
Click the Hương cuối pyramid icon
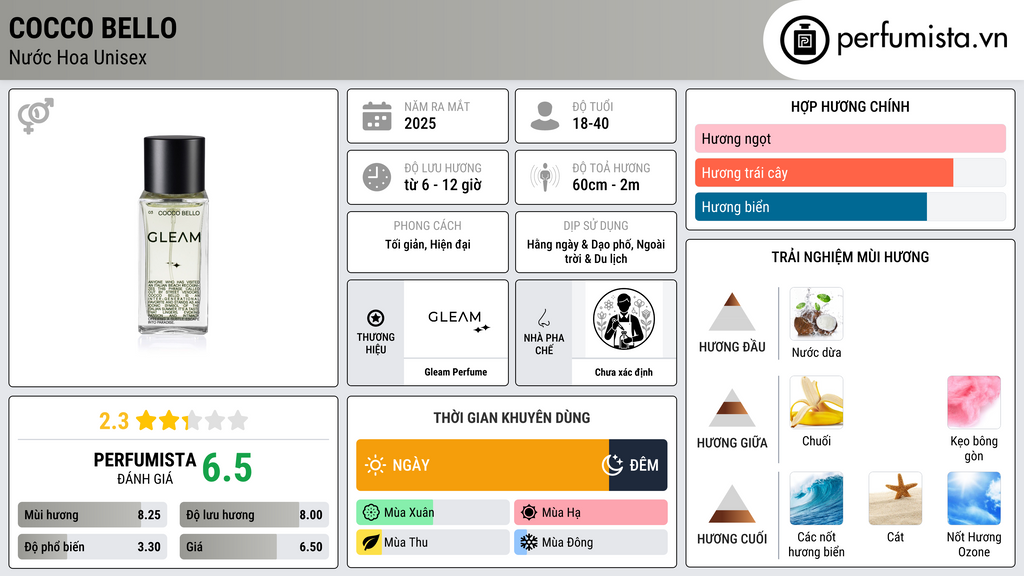(x=732, y=504)
